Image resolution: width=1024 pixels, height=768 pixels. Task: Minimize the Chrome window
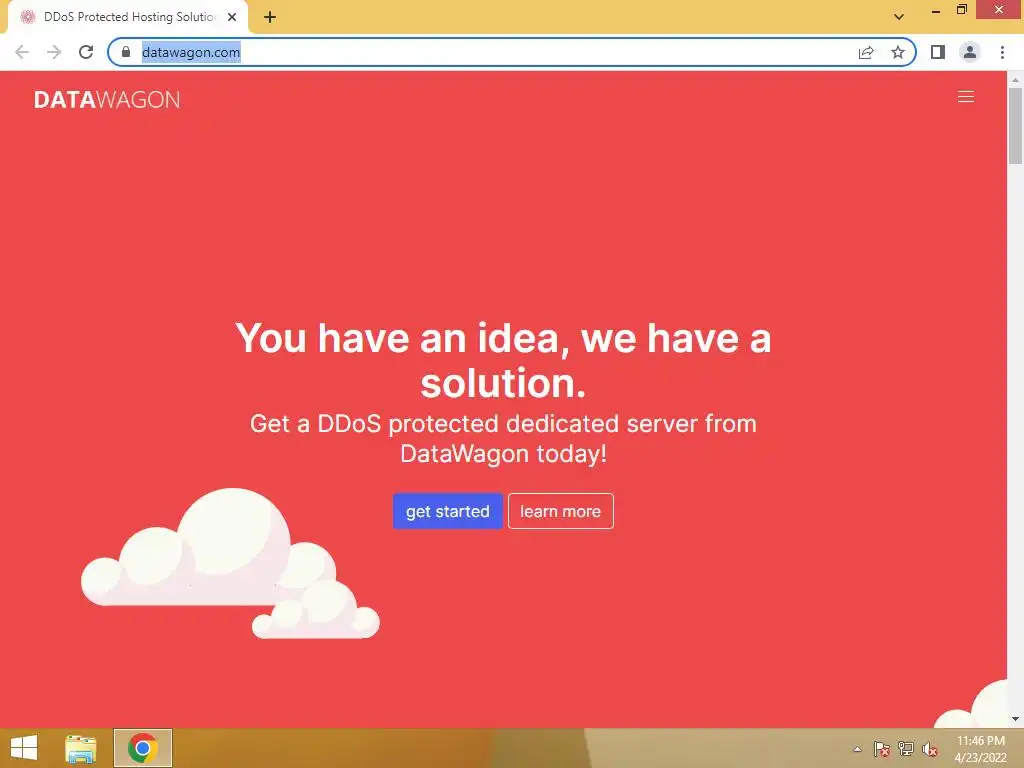coord(936,10)
